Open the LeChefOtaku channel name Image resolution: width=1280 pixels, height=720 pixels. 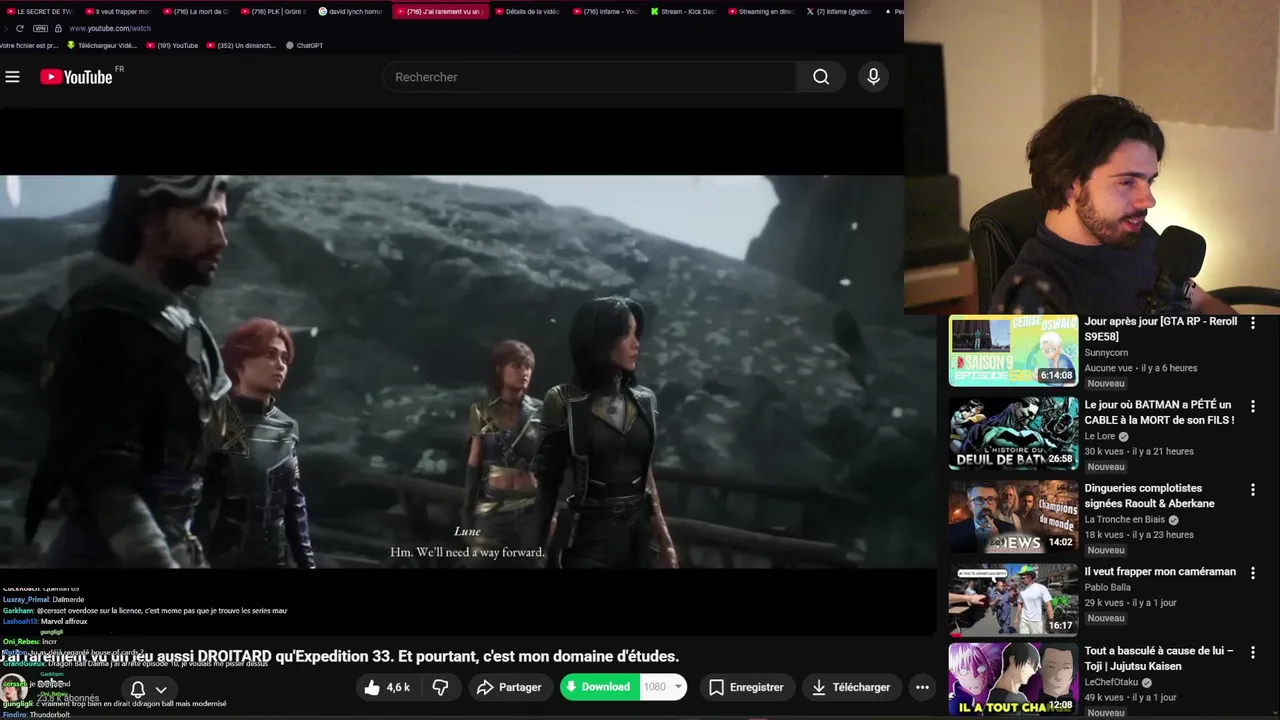(1112, 682)
